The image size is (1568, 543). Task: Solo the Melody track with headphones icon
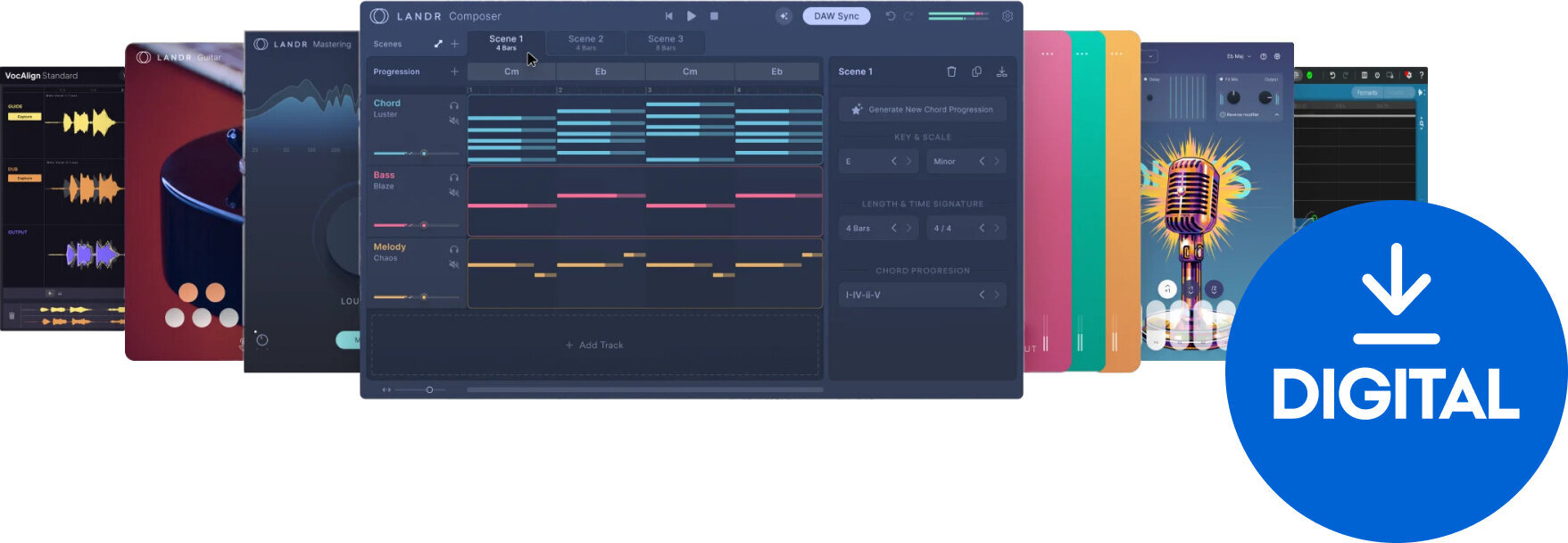[x=454, y=249]
